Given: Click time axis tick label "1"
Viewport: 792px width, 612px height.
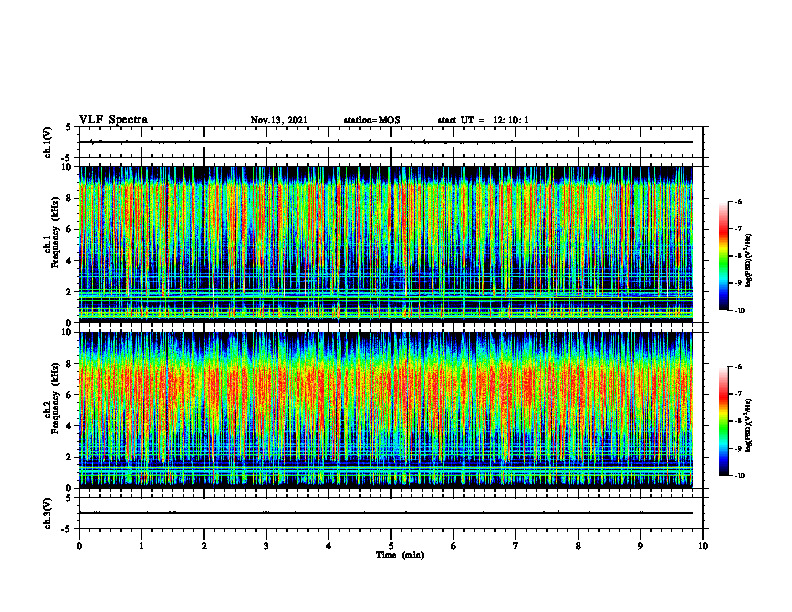Looking at the screenshot, I should 141,546.
